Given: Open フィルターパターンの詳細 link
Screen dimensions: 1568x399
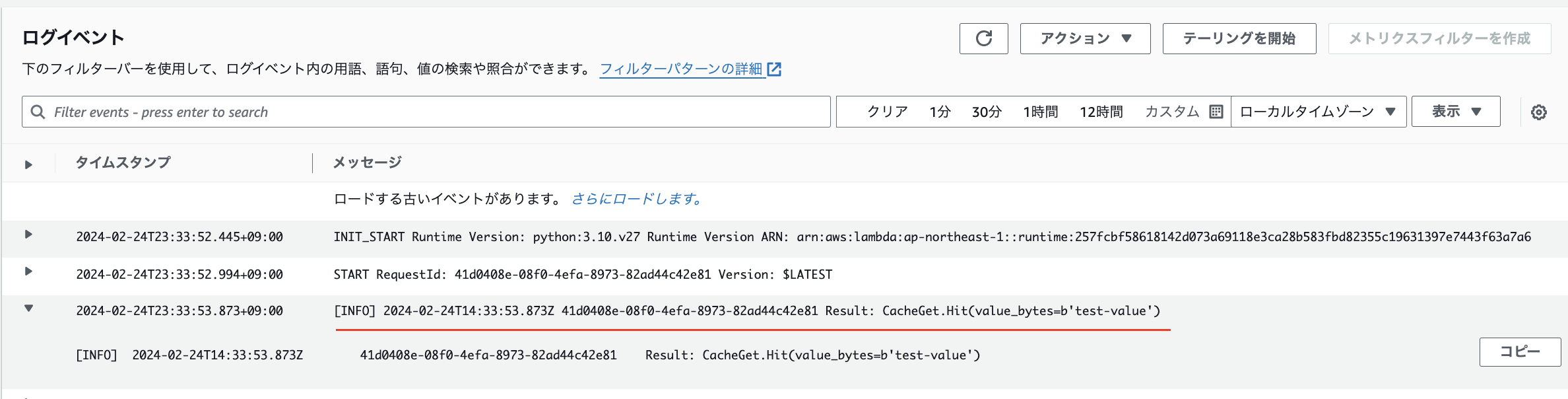Looking at the screenshot, I should 681,69.
